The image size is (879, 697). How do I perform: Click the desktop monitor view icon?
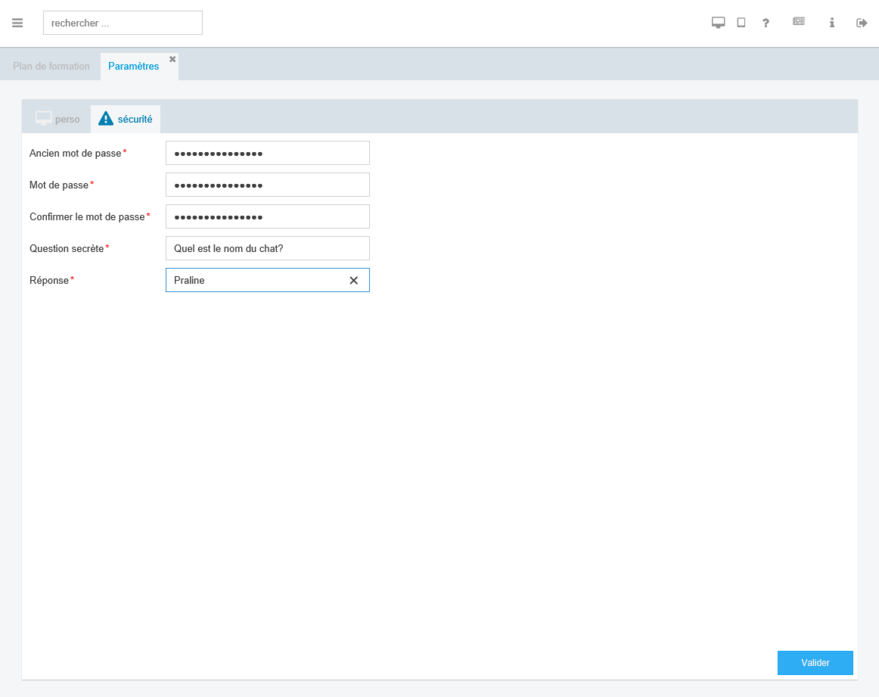(718, 23)
